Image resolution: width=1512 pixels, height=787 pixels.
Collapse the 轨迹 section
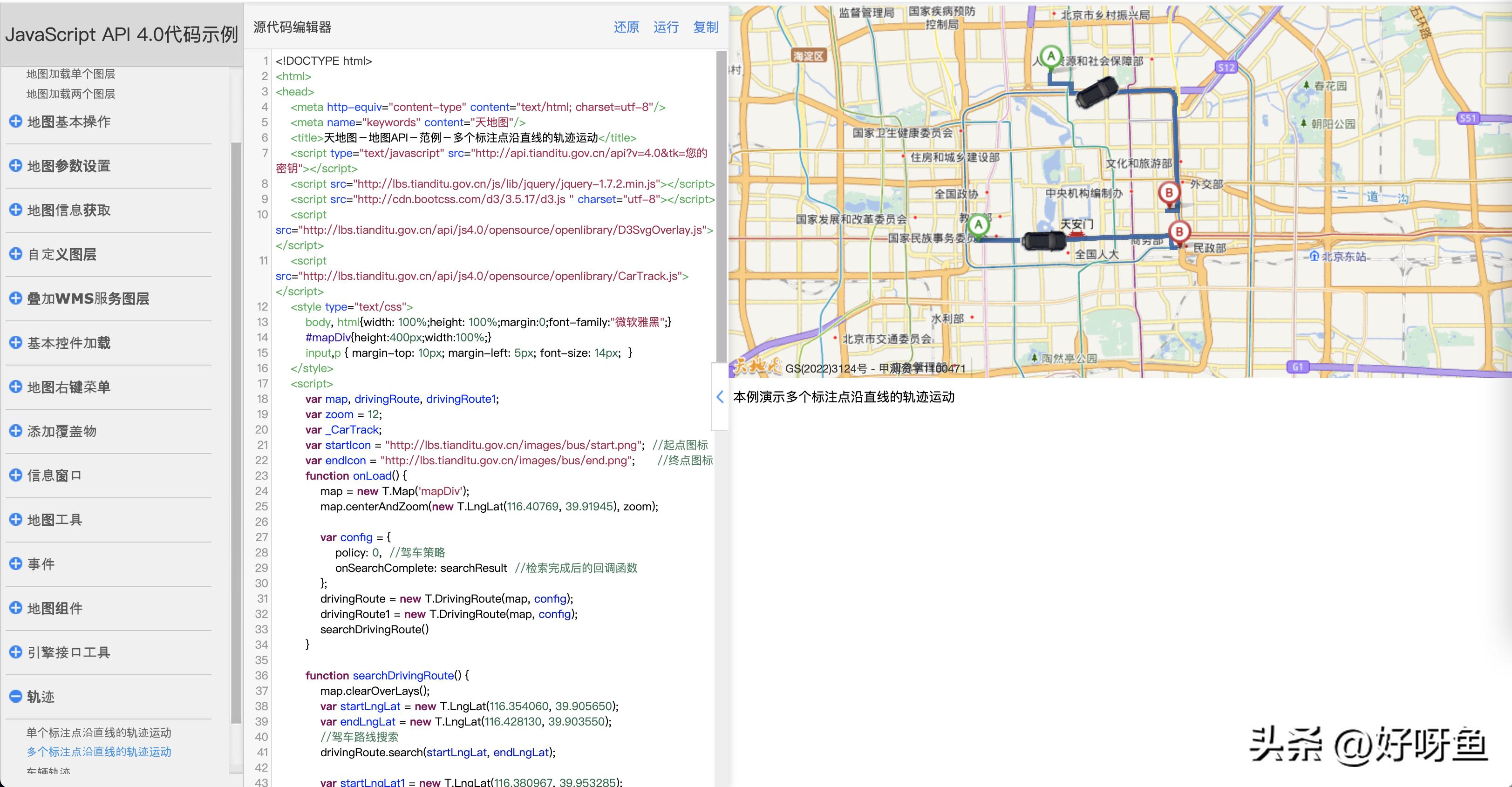point(16,697)
